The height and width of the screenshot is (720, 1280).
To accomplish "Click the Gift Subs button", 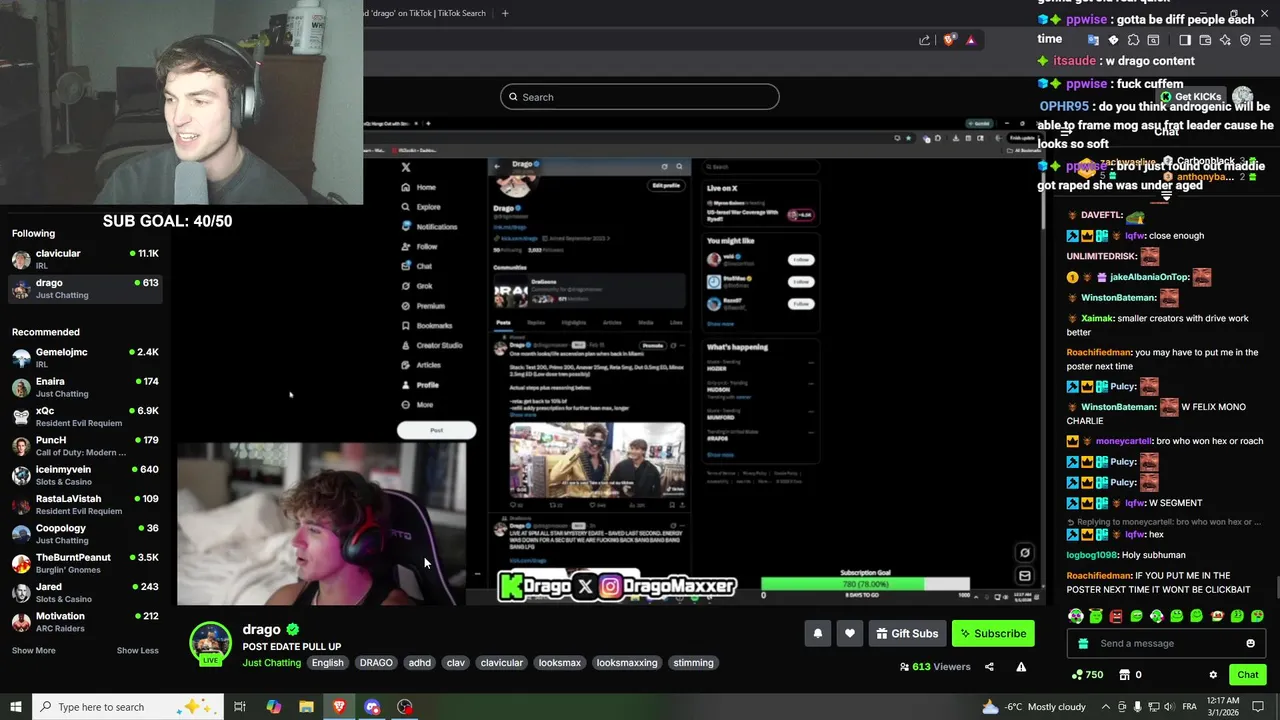I will [x=907, y=633].
